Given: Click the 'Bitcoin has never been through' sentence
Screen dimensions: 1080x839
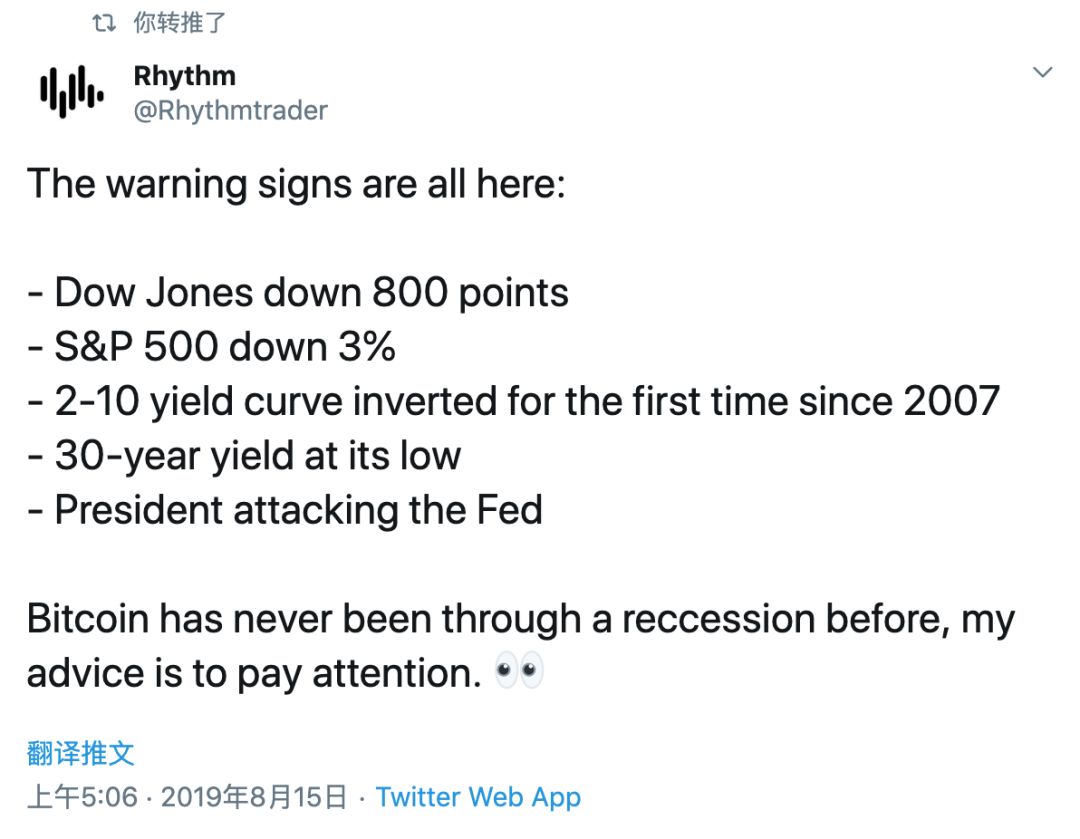Looking at the screenshot, I should 520,619.
